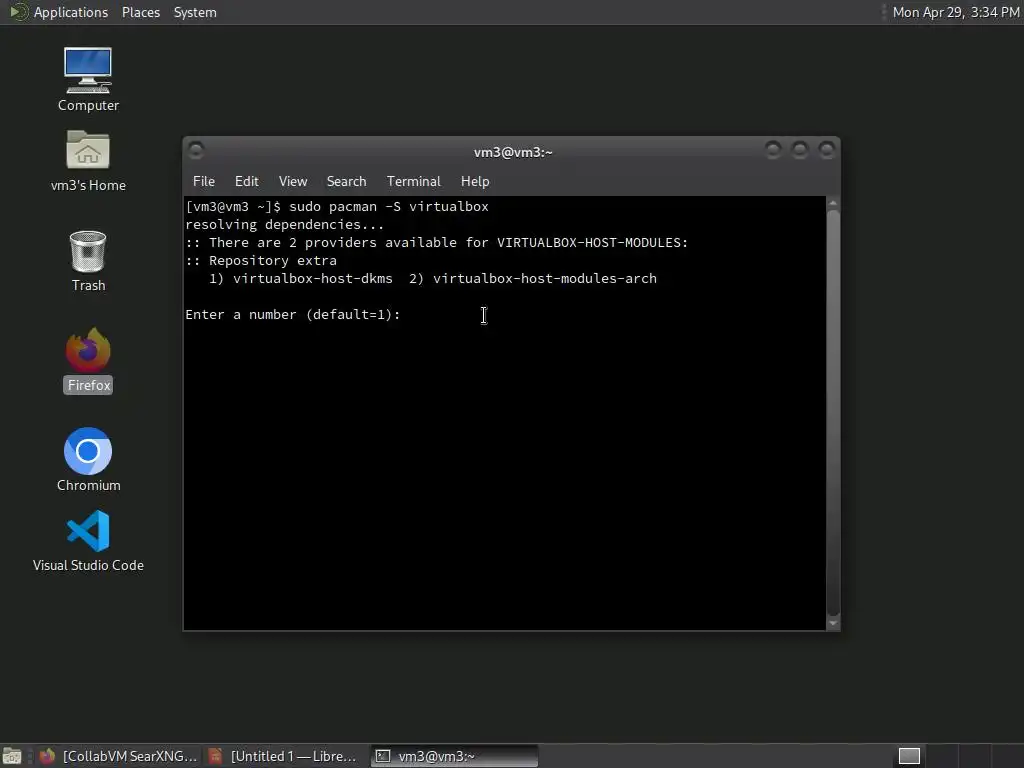This screenshot has height=768, width=1024.
Task: Open the terminal Edit menu
Action: 247,182
